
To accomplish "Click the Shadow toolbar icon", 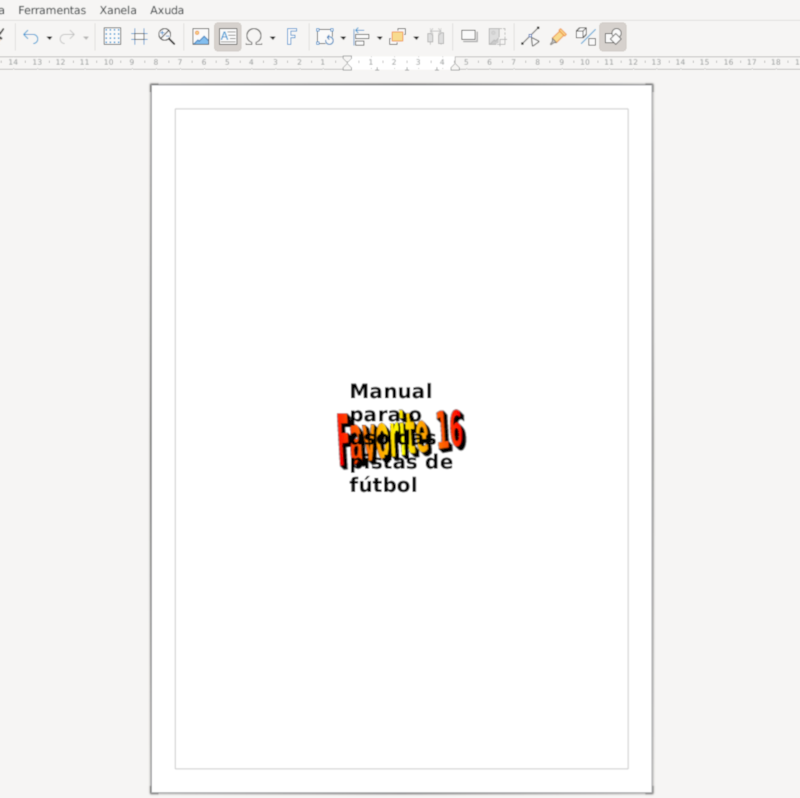I will point(469,37).
